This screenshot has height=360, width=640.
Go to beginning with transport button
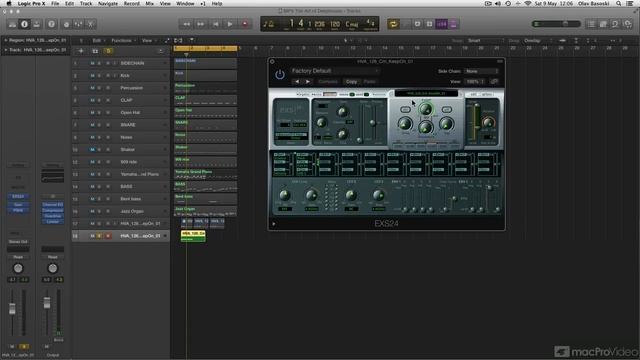click(215, 24)
